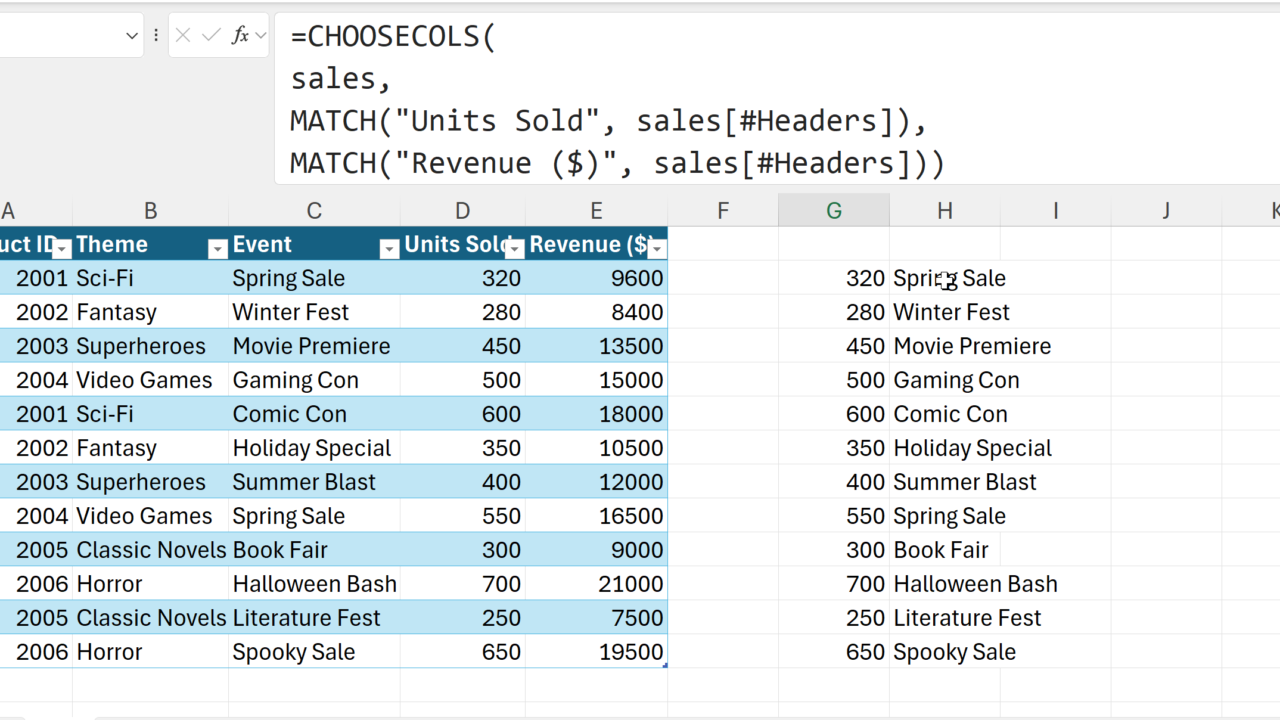
Task: Open the Theme column filter dropdown
Action: [x=217, y=249]
